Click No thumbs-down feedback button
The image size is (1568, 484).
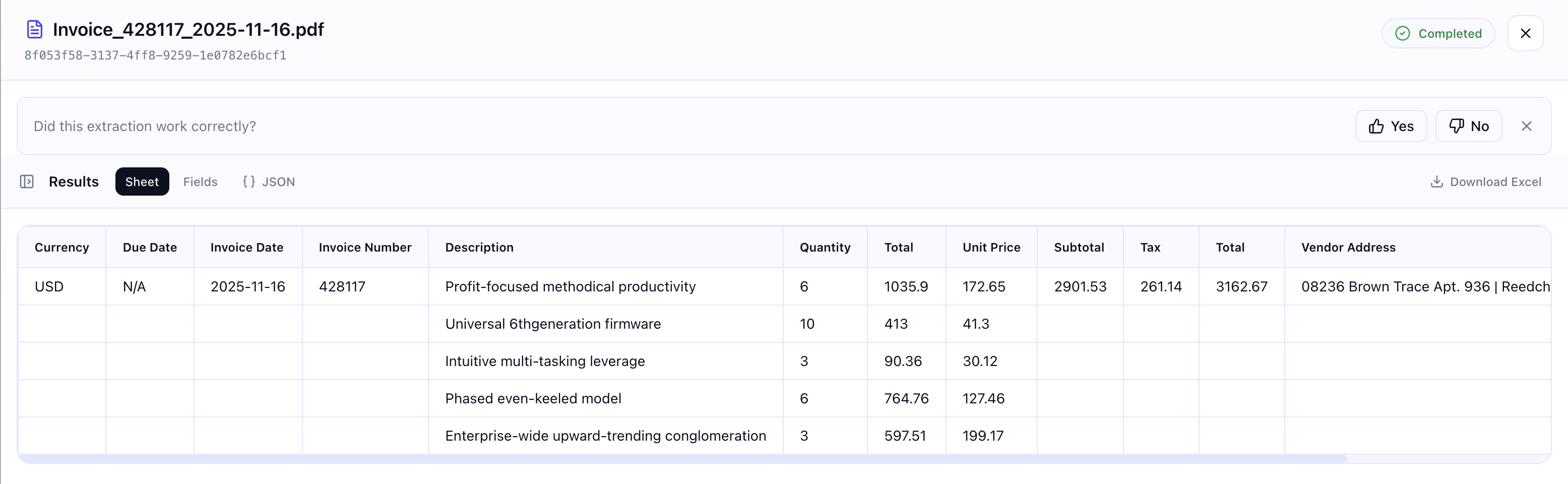click(x=1468, y=126)
